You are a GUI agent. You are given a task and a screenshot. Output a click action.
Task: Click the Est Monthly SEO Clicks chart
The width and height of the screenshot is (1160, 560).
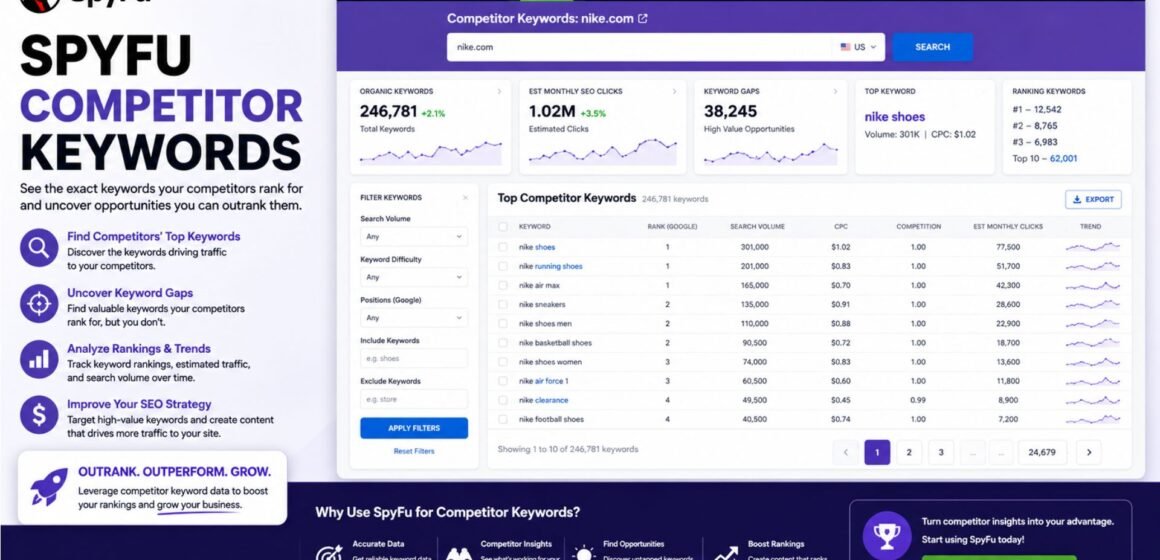pyautogui.click(x=602, y=152)
